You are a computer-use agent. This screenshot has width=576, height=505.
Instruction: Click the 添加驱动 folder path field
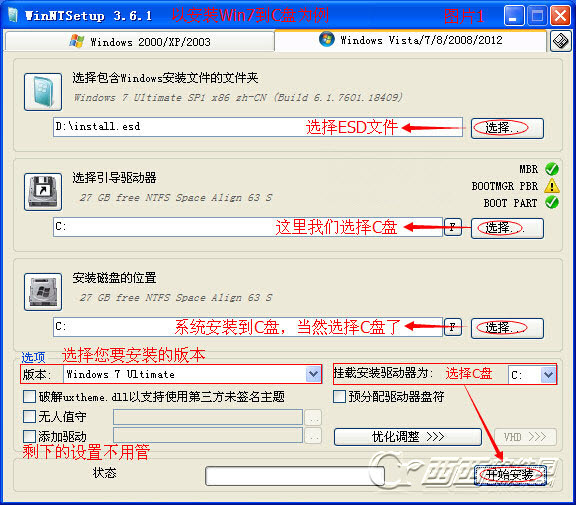[208, 435]
